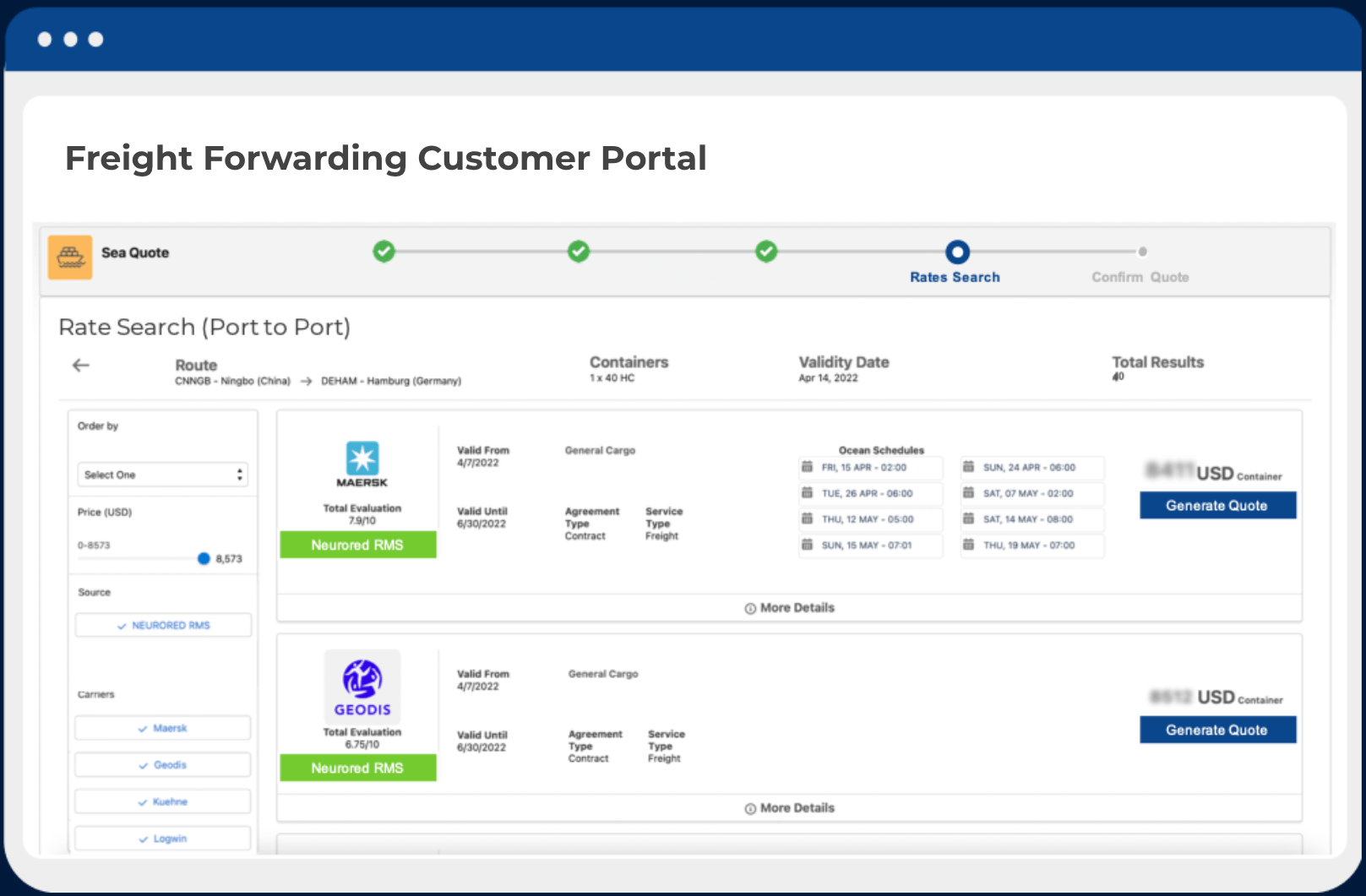
Task: Toggle the Geodis carrier filter
Action: pyautogui.click(x=163, y=765)
